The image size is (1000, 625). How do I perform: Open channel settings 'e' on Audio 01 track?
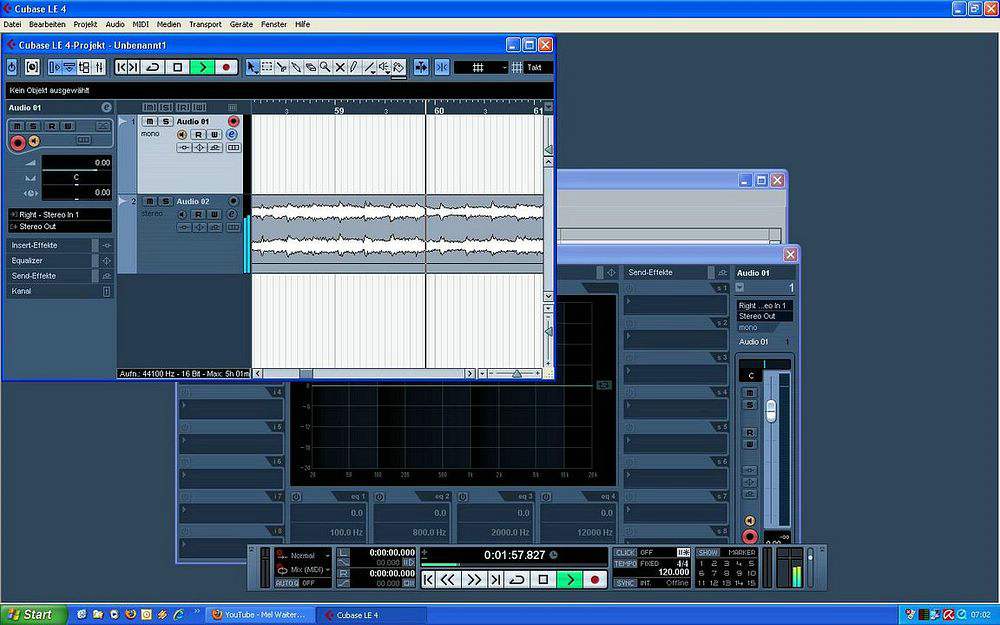tap(232, 135)
